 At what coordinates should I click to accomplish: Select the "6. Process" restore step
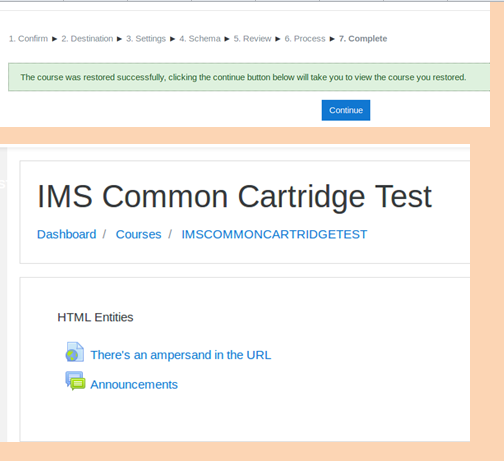point(305,39)
